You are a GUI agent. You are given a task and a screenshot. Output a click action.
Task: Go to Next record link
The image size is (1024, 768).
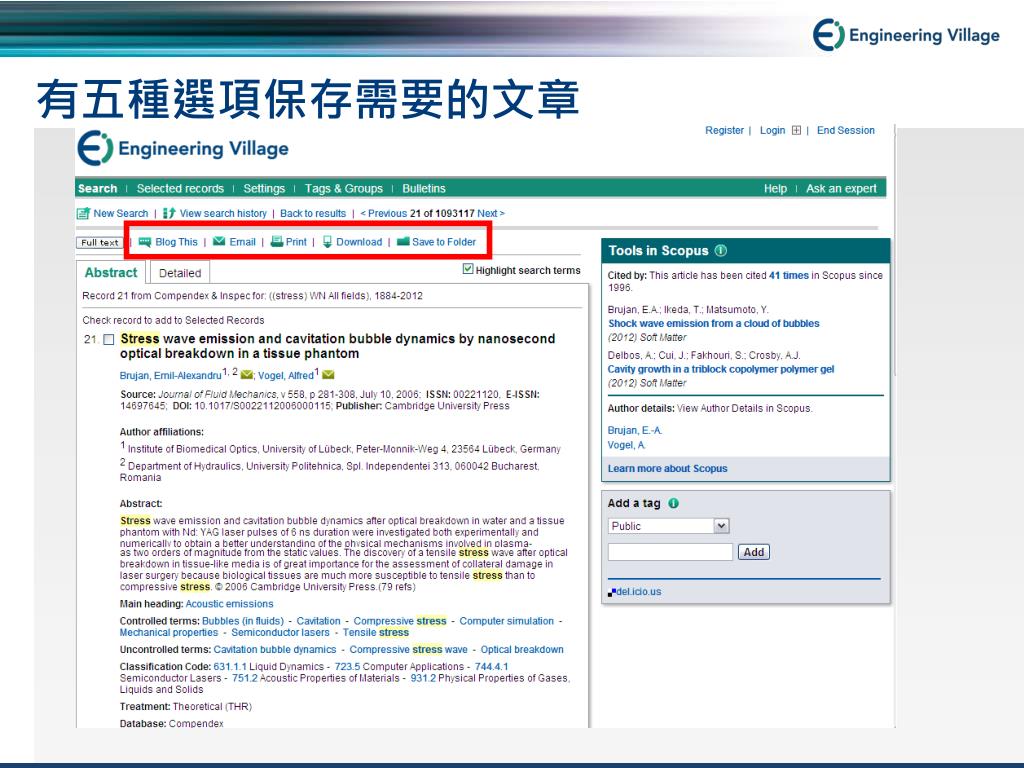coord(491,214)
